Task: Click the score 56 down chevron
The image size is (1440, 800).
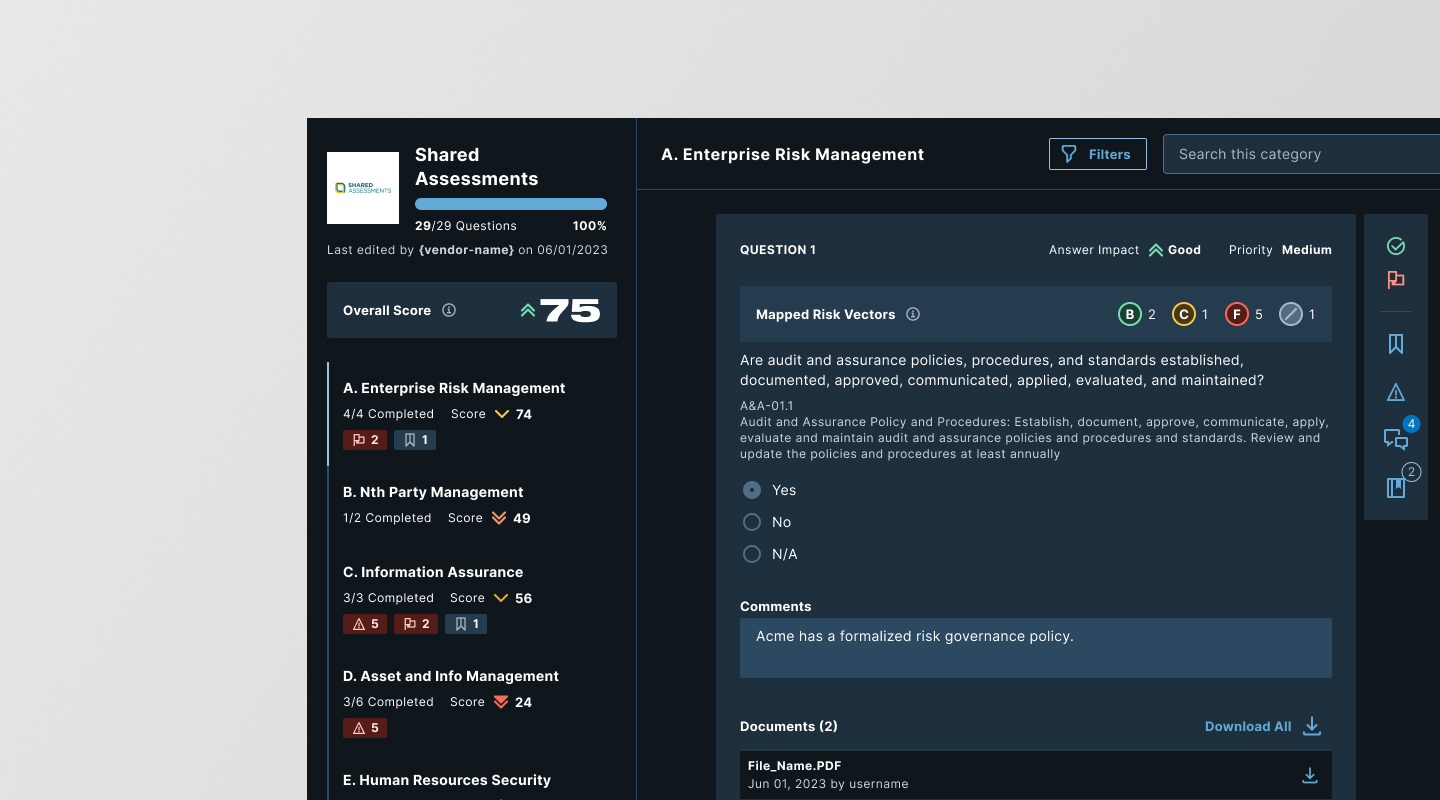Action: 502,598
